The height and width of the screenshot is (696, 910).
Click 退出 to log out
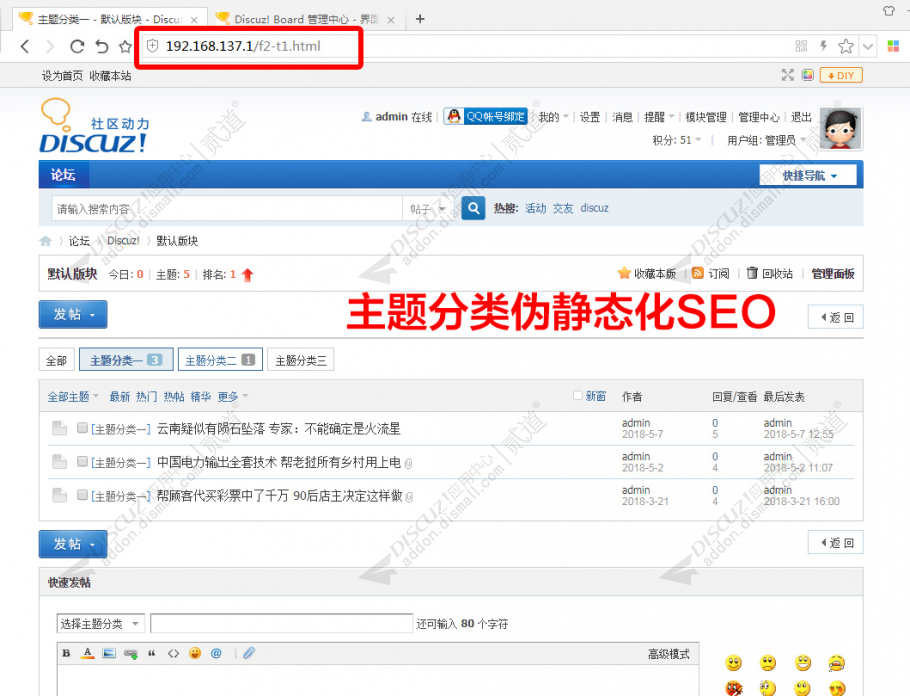(801, 117)
